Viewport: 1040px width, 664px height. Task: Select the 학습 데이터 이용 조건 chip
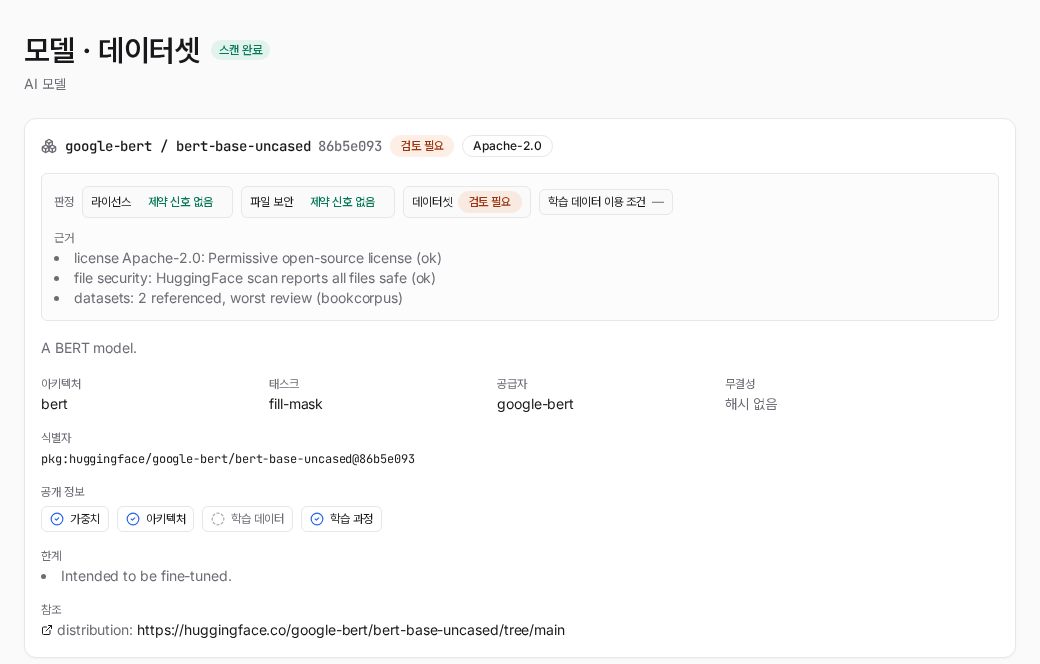[606, 202]
